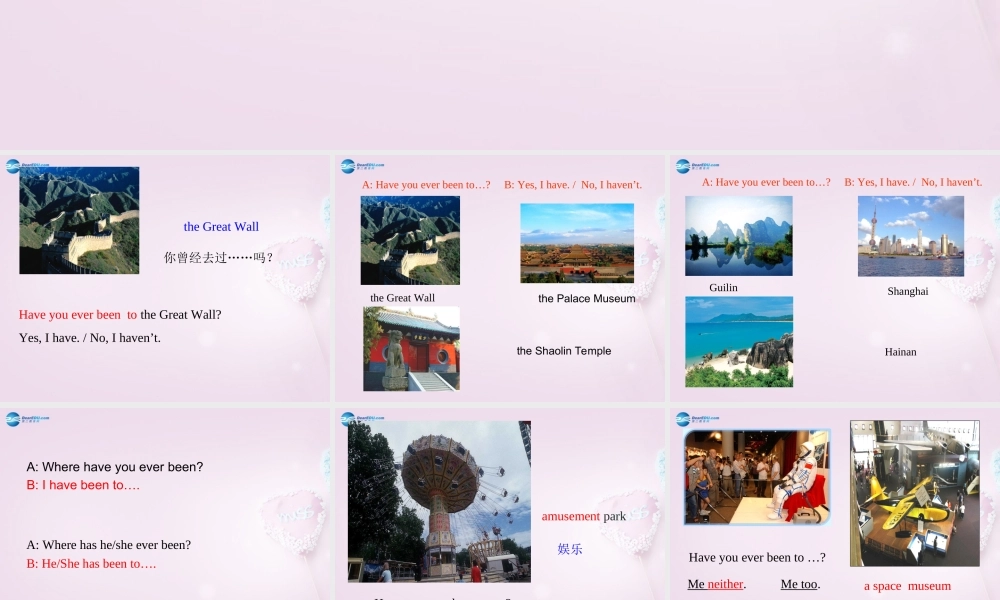Click the underlined 'Me neither.' text
The image size is (1000, 600).
point(717,584)
